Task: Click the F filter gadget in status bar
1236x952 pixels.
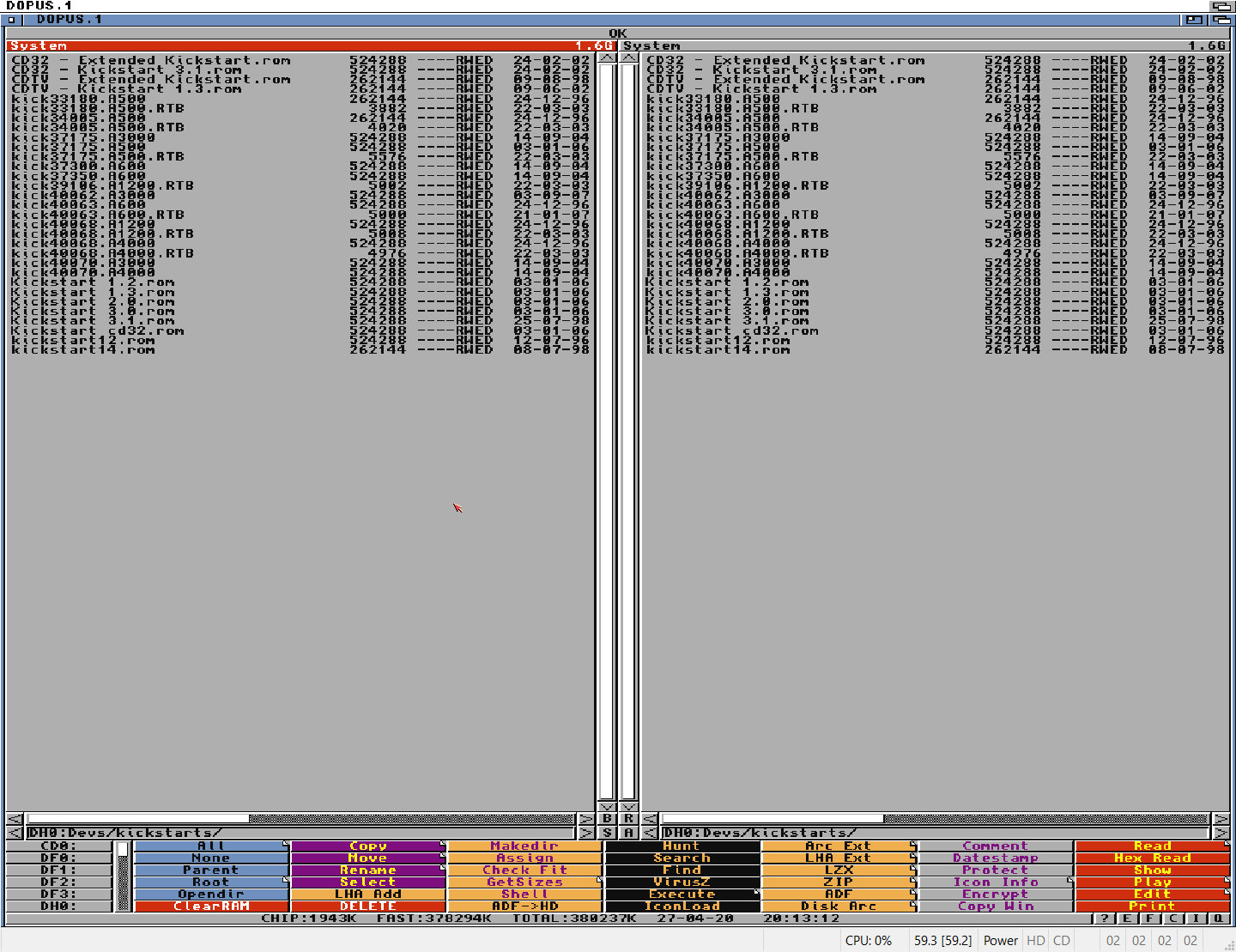Action: pyautogui.click(x=1150, y=919)
